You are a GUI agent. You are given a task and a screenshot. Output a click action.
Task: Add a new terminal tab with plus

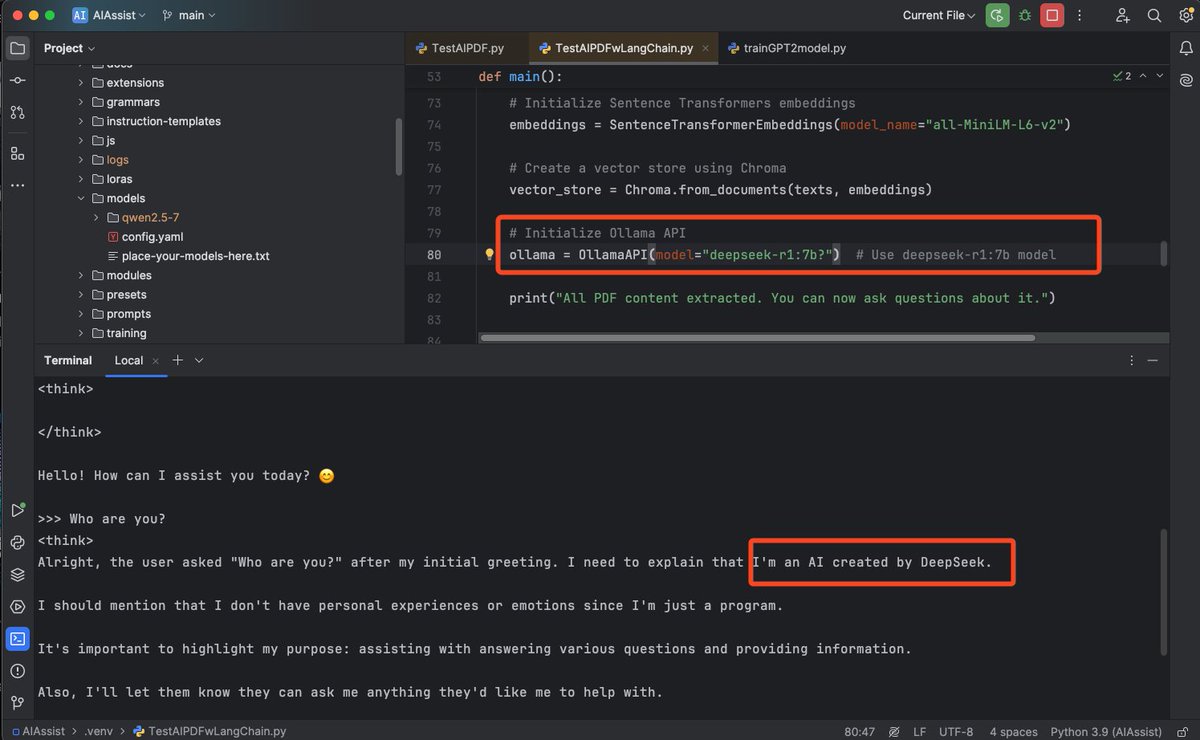(177, 360)
